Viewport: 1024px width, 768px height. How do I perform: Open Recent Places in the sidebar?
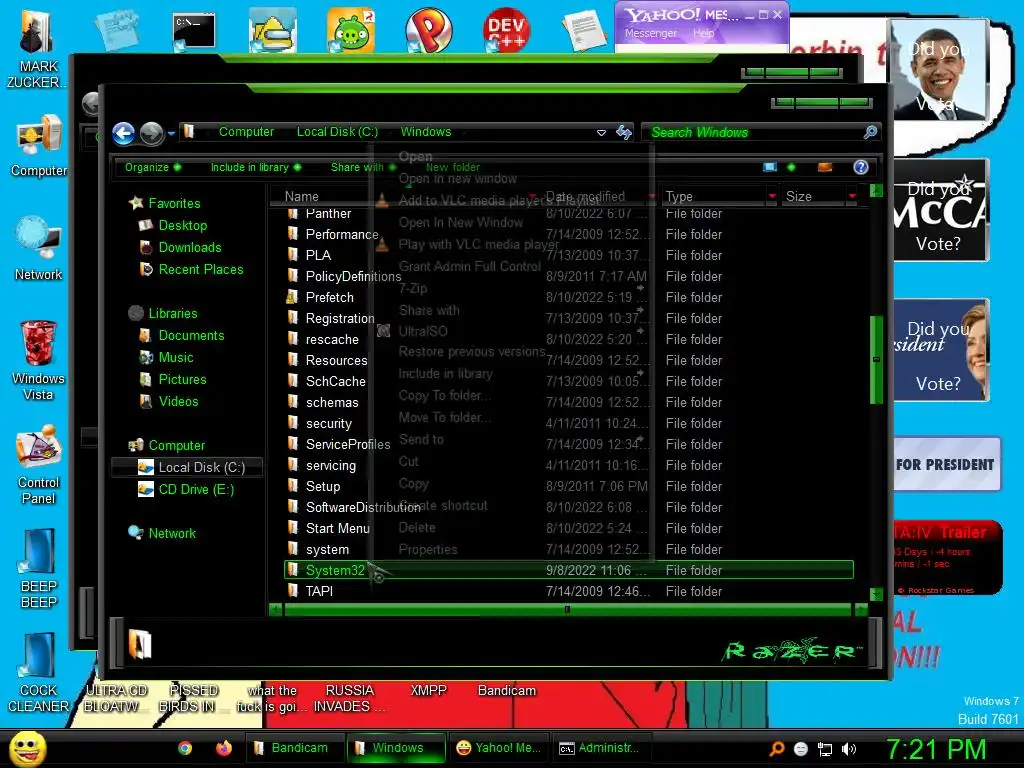click(200, 269)
